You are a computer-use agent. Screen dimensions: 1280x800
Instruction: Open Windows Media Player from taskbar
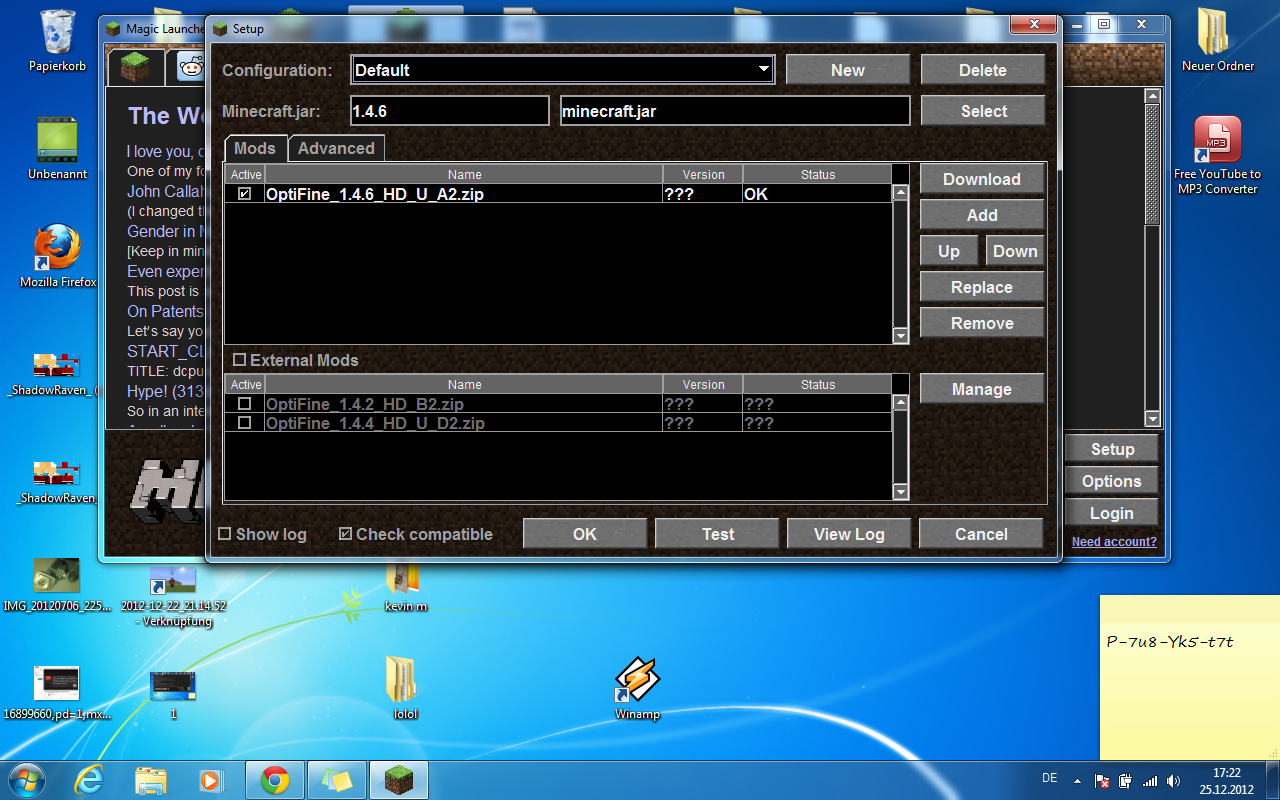(x=211, y=779)
